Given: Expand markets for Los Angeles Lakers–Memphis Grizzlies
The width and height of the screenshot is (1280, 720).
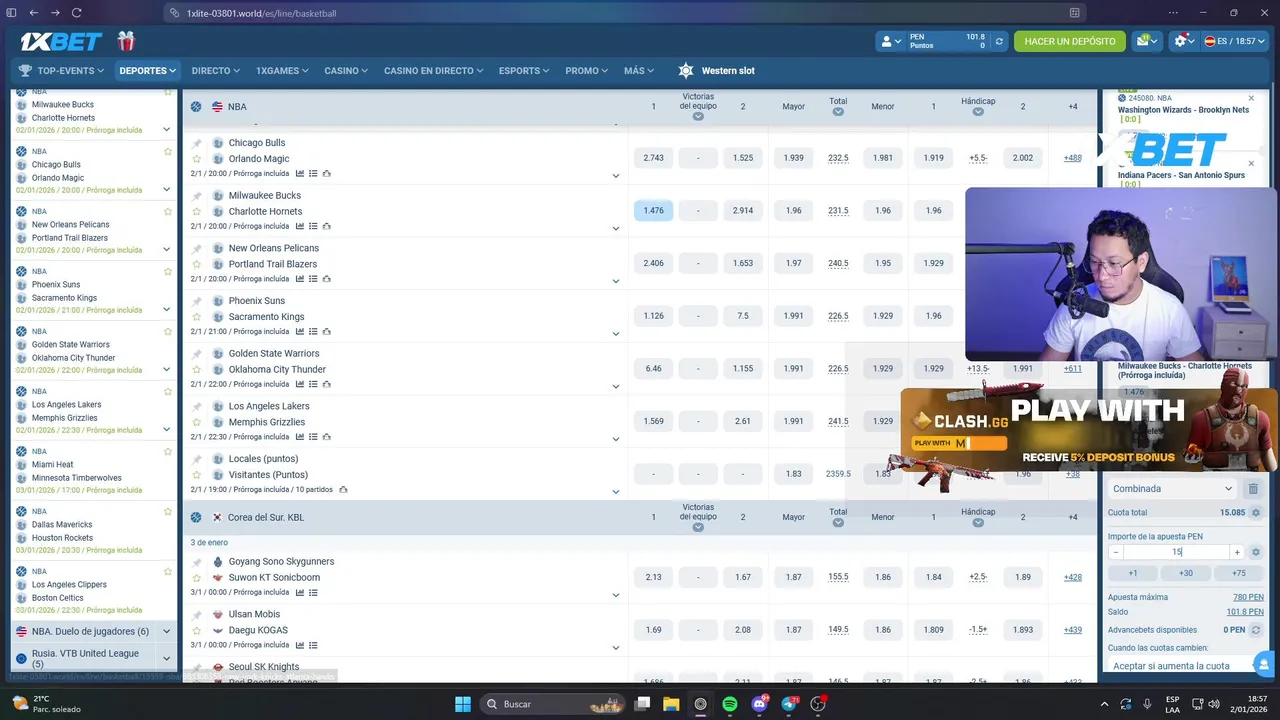Looking at the screenshot, I should click(x=616, y=439).
